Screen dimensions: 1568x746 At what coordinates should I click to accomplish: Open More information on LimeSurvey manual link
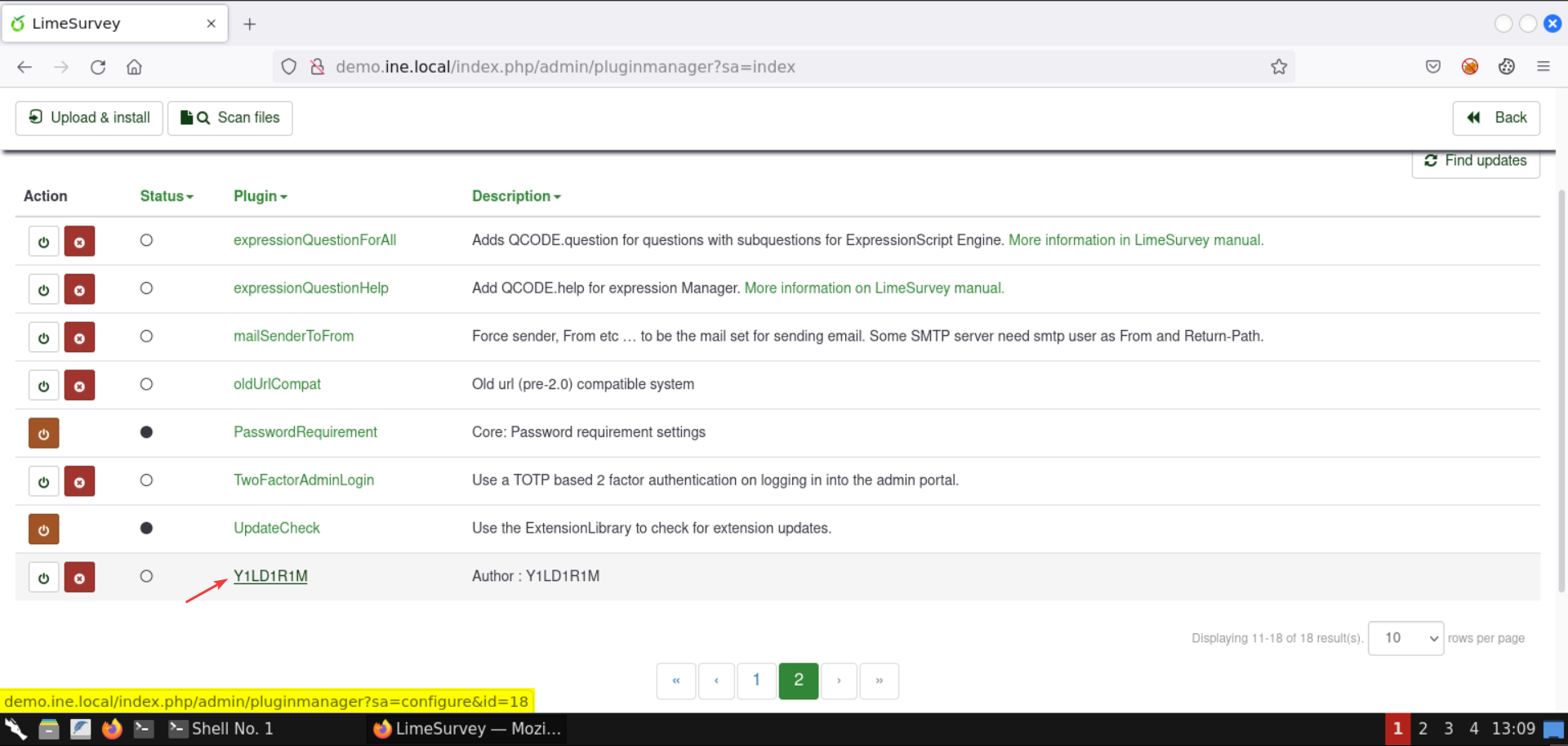875,288
